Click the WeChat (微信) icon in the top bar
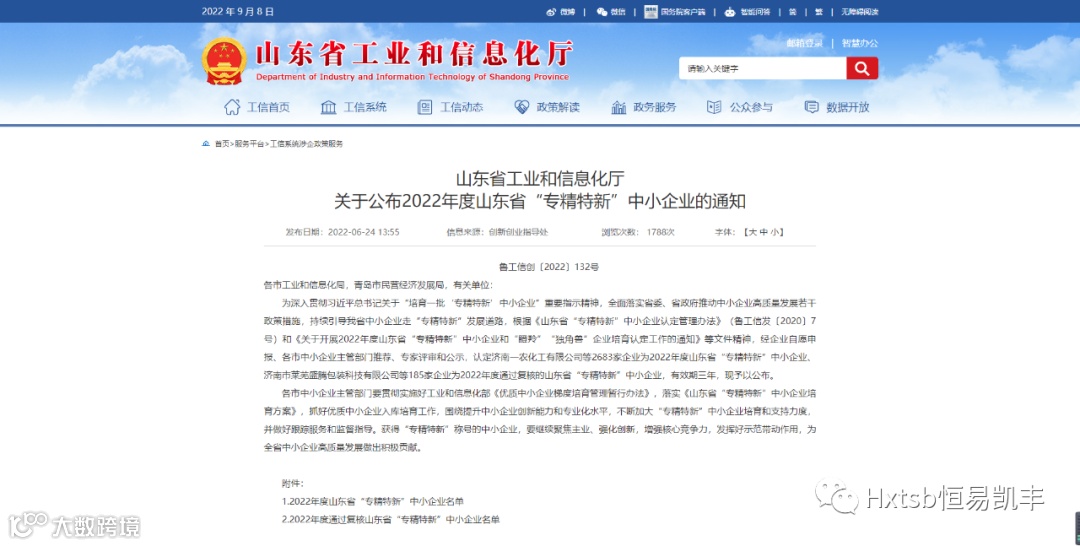 click(601, 12)
